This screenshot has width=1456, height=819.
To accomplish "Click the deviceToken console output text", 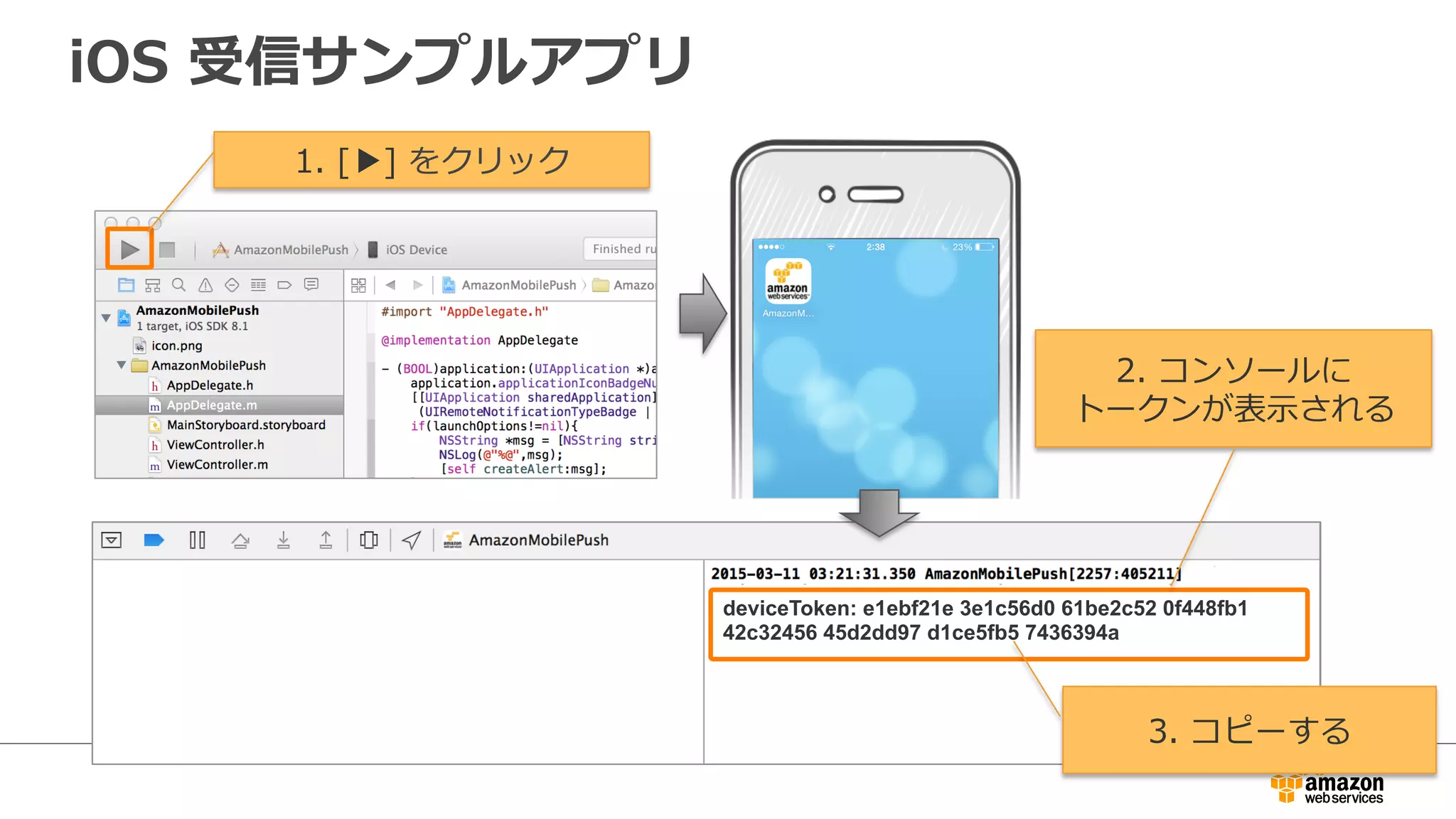I will (985, 621).
